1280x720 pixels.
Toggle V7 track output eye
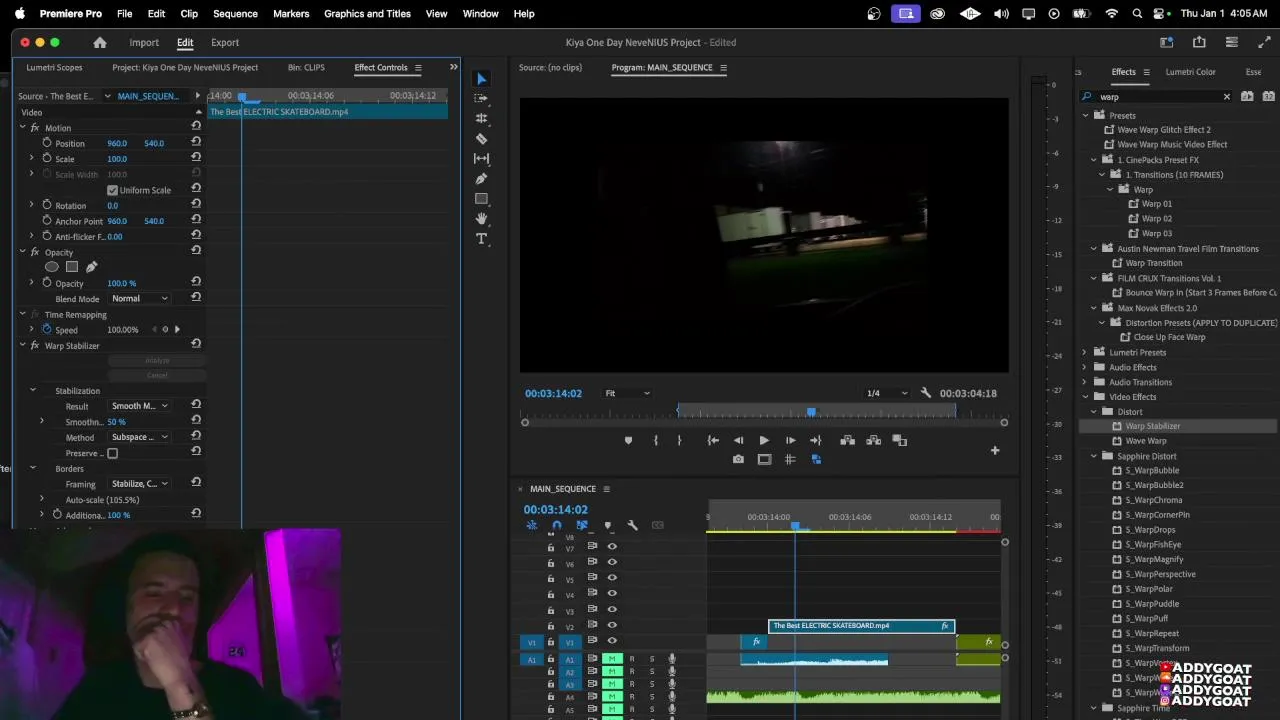(612, 547)
